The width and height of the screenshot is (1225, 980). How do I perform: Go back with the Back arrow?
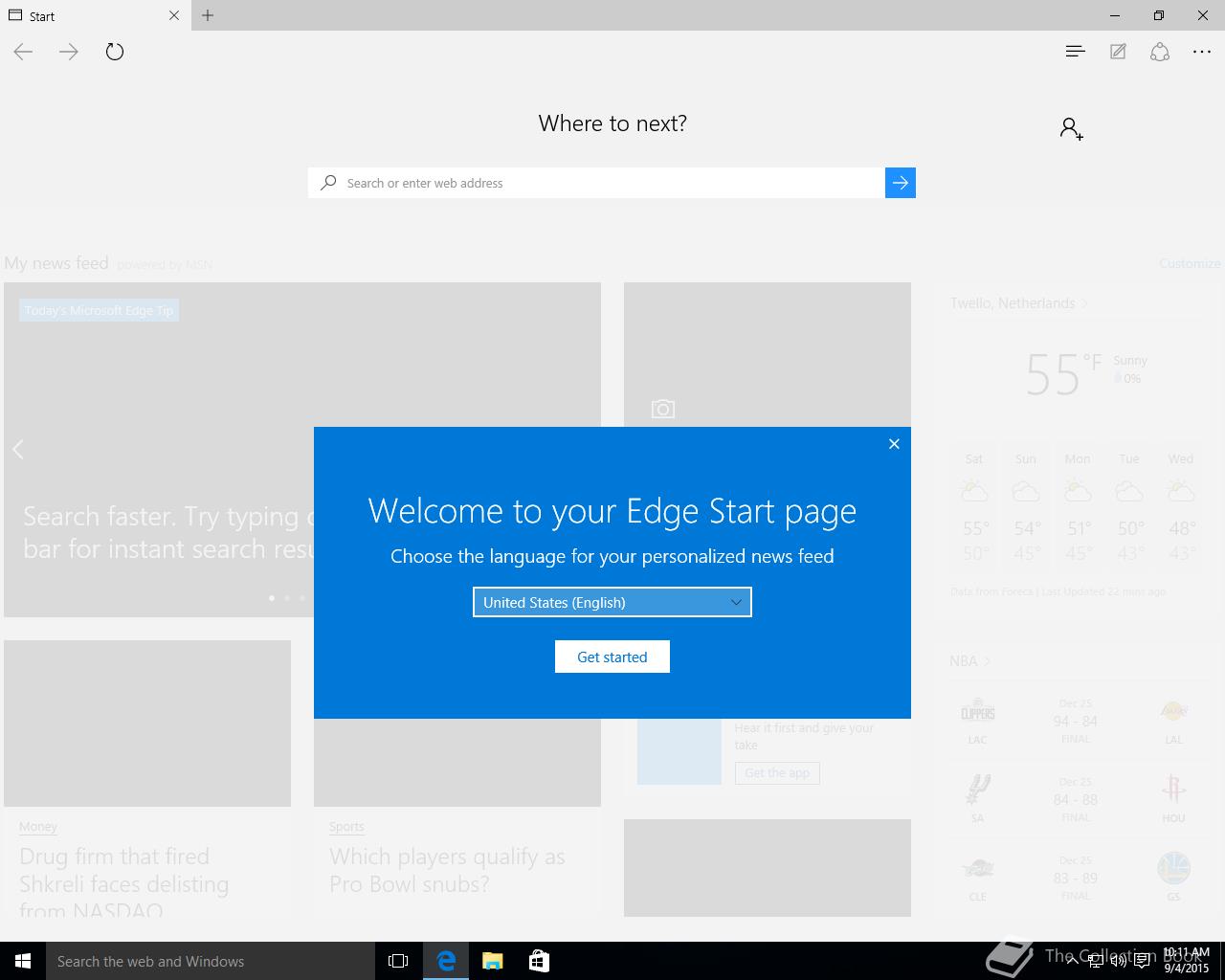click(23, 52)
